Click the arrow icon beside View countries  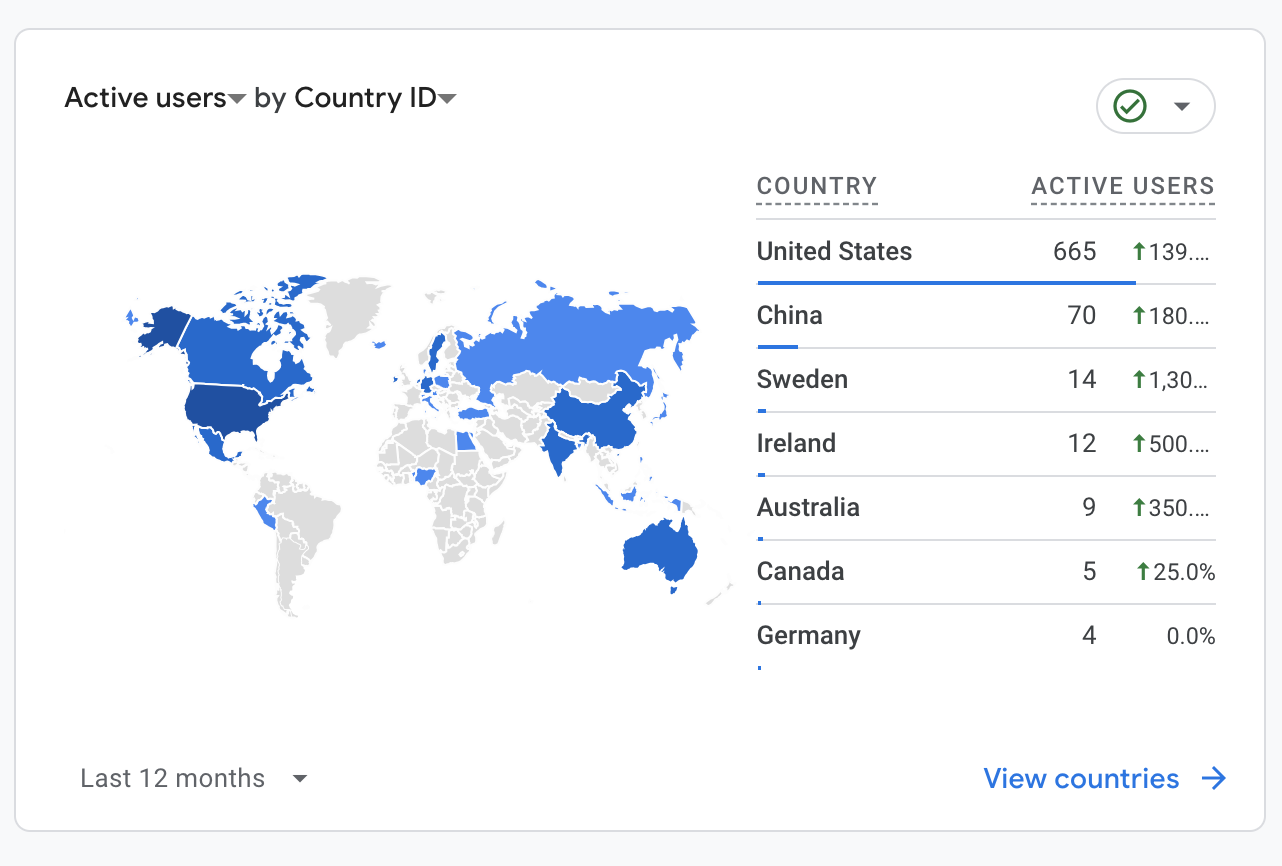(x=1214, y=779)
